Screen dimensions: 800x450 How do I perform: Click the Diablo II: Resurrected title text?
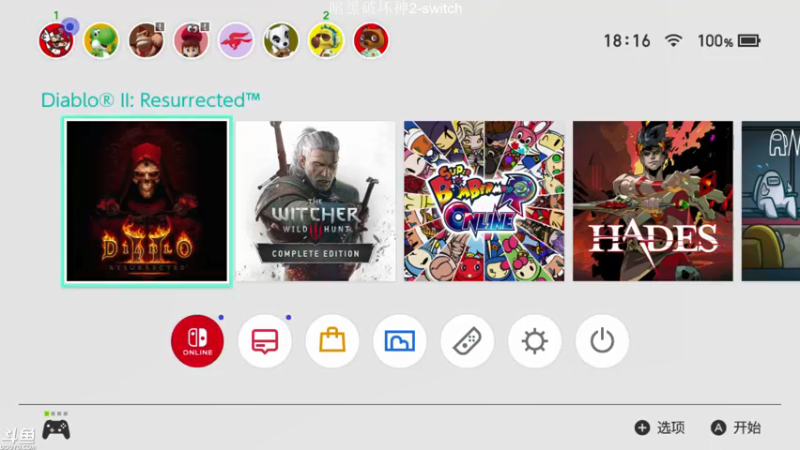[151, 100]
